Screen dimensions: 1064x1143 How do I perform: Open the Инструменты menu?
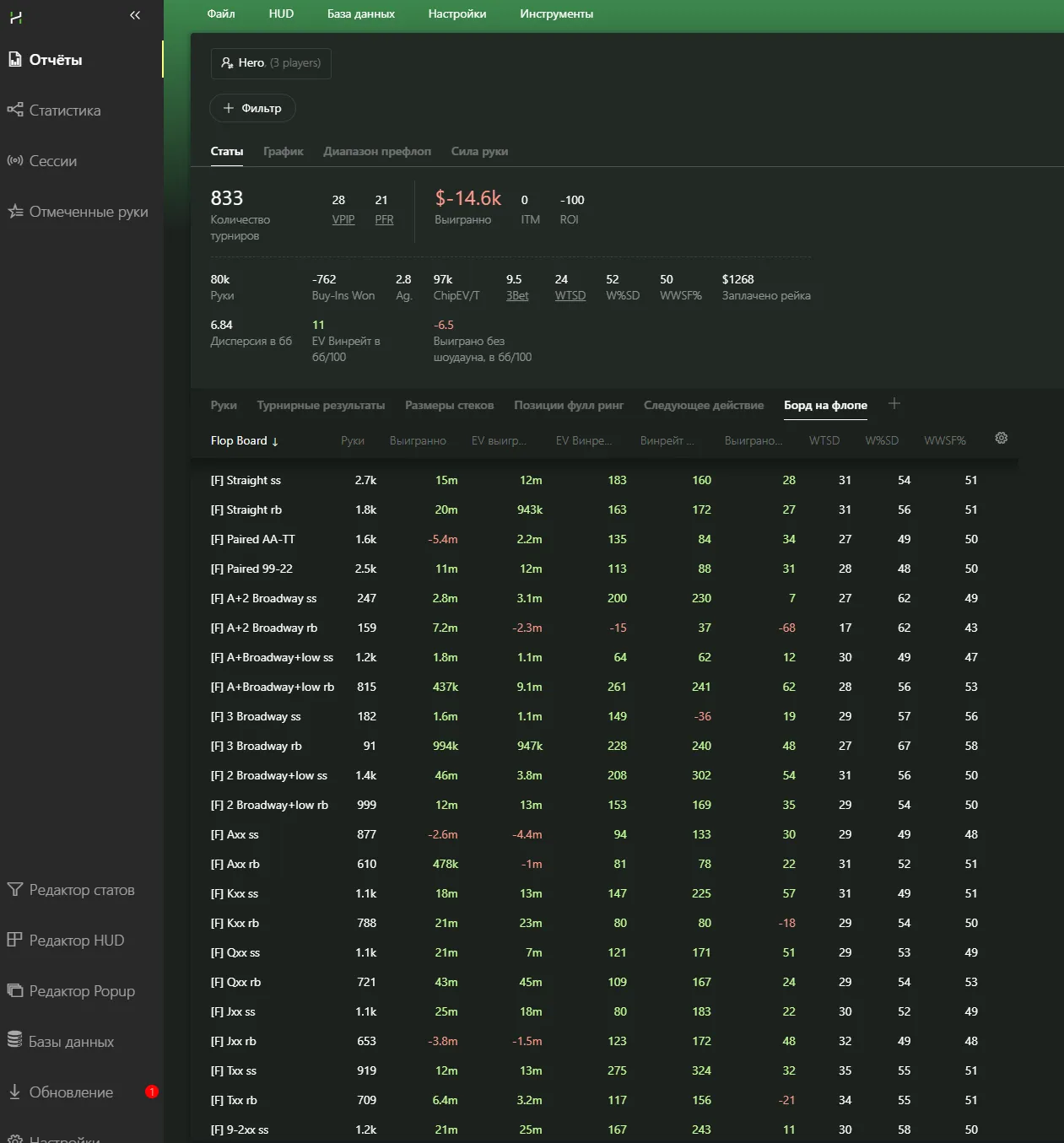tap(556, 14)
